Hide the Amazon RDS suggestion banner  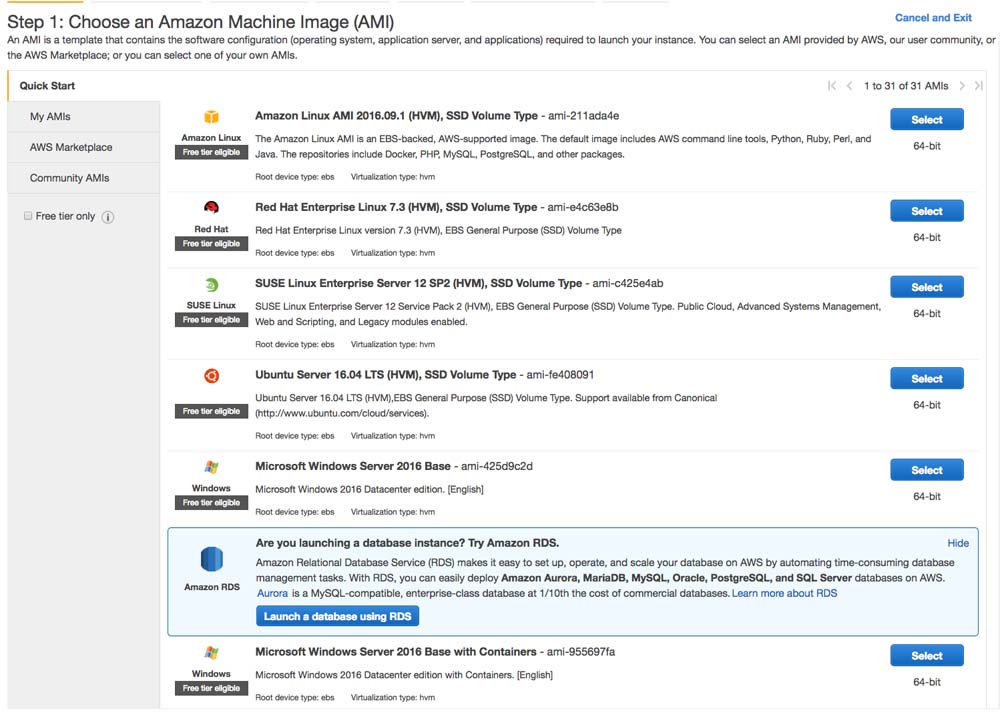coord(958,543)
